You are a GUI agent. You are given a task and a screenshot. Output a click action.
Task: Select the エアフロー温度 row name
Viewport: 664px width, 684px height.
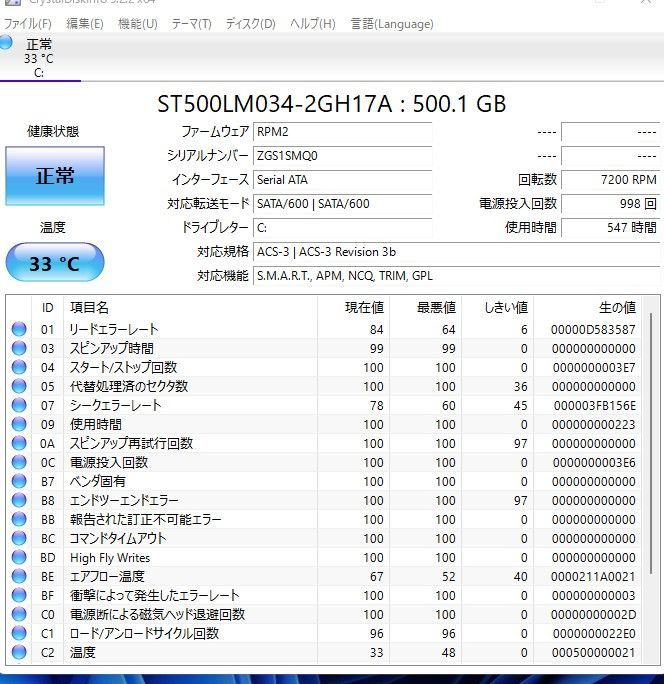[x=107, y=576]
